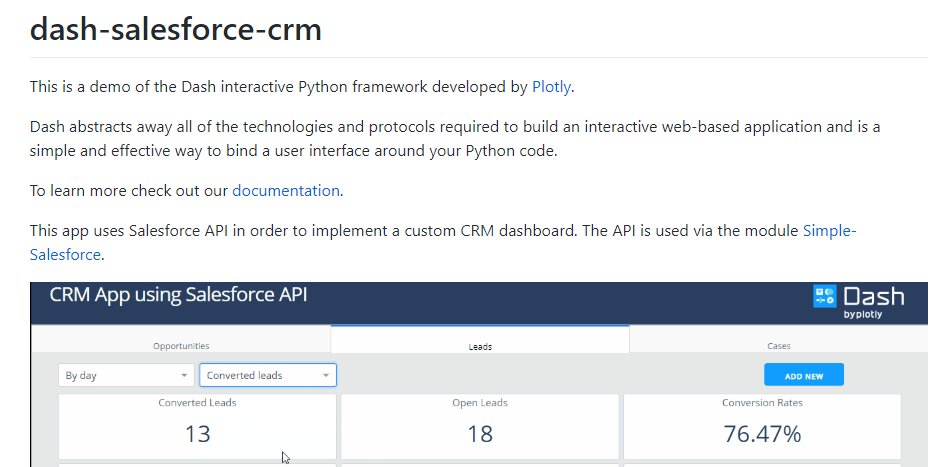Click the Converted Leads card label

197,402
